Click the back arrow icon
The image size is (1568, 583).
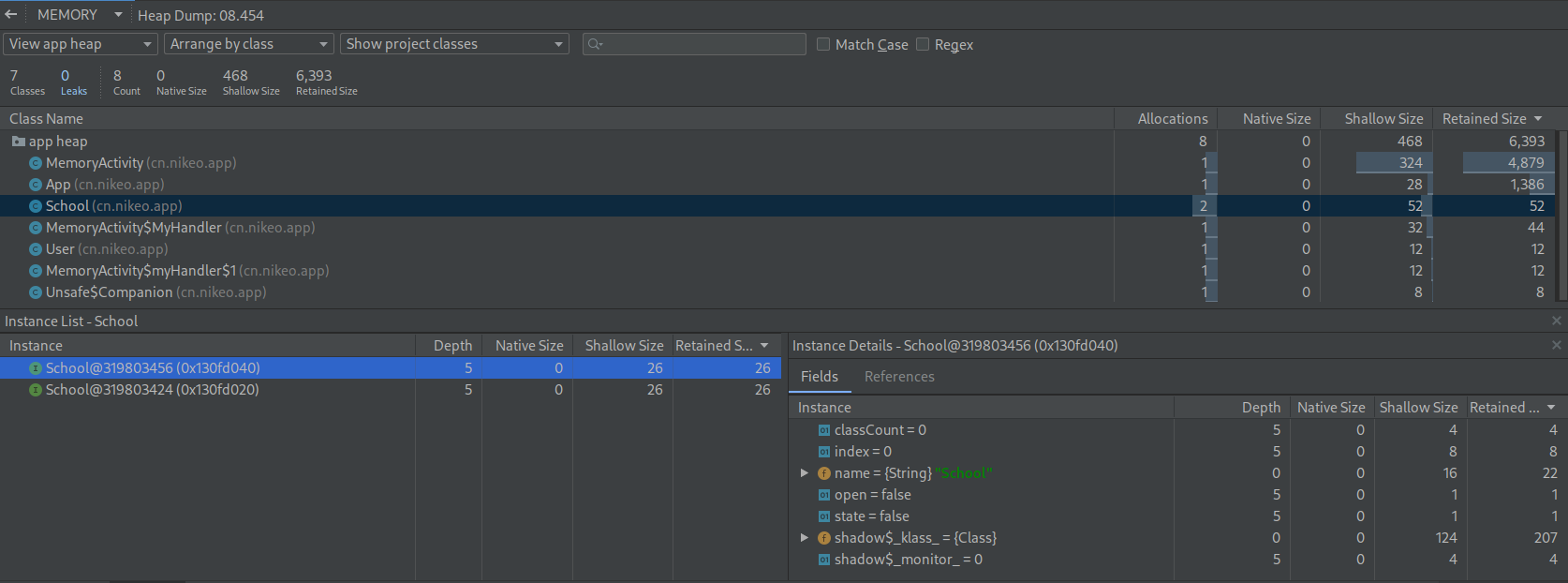point(11,14)
